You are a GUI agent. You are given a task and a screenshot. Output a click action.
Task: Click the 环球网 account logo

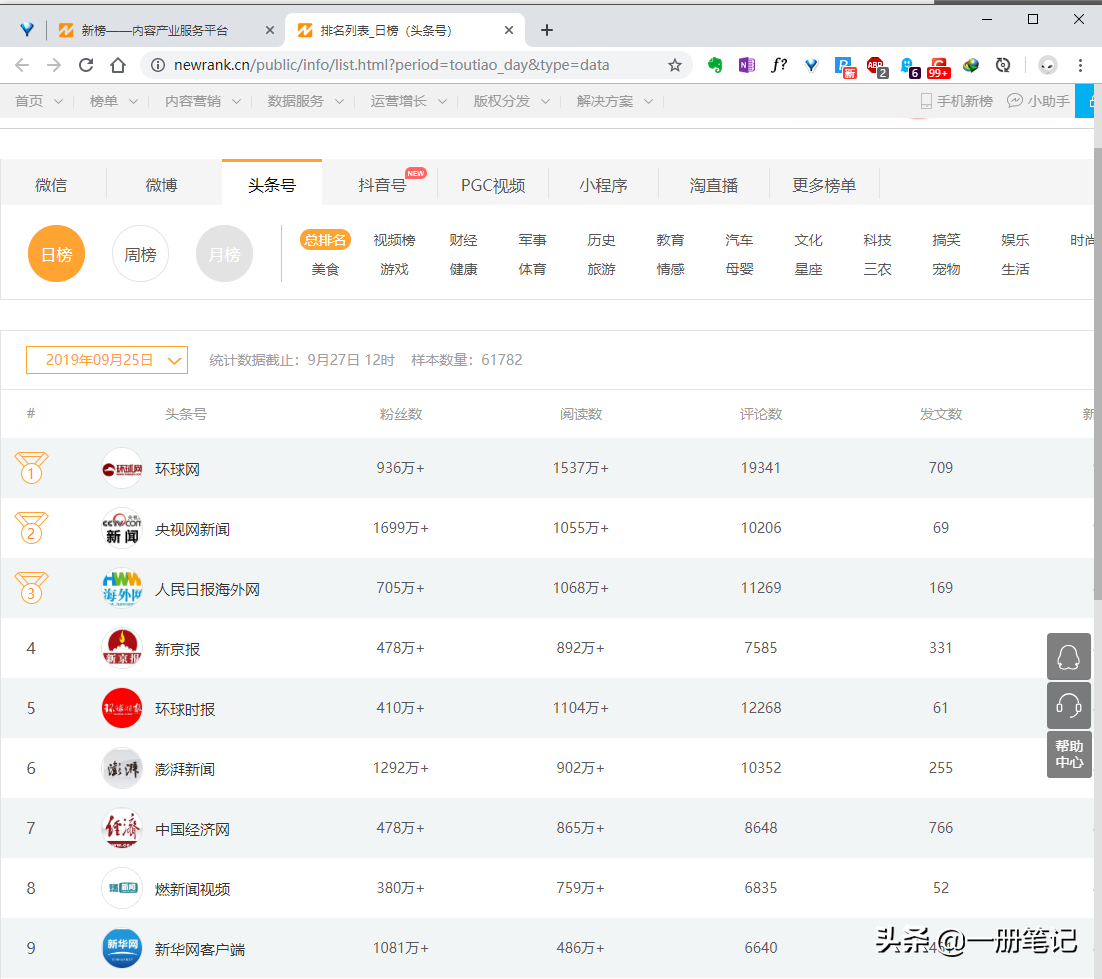click(122, 468)
